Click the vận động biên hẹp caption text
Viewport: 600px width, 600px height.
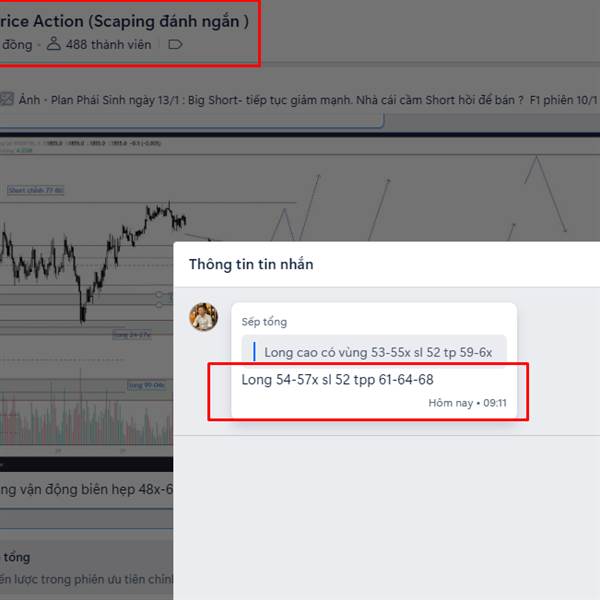pos(86,489)
